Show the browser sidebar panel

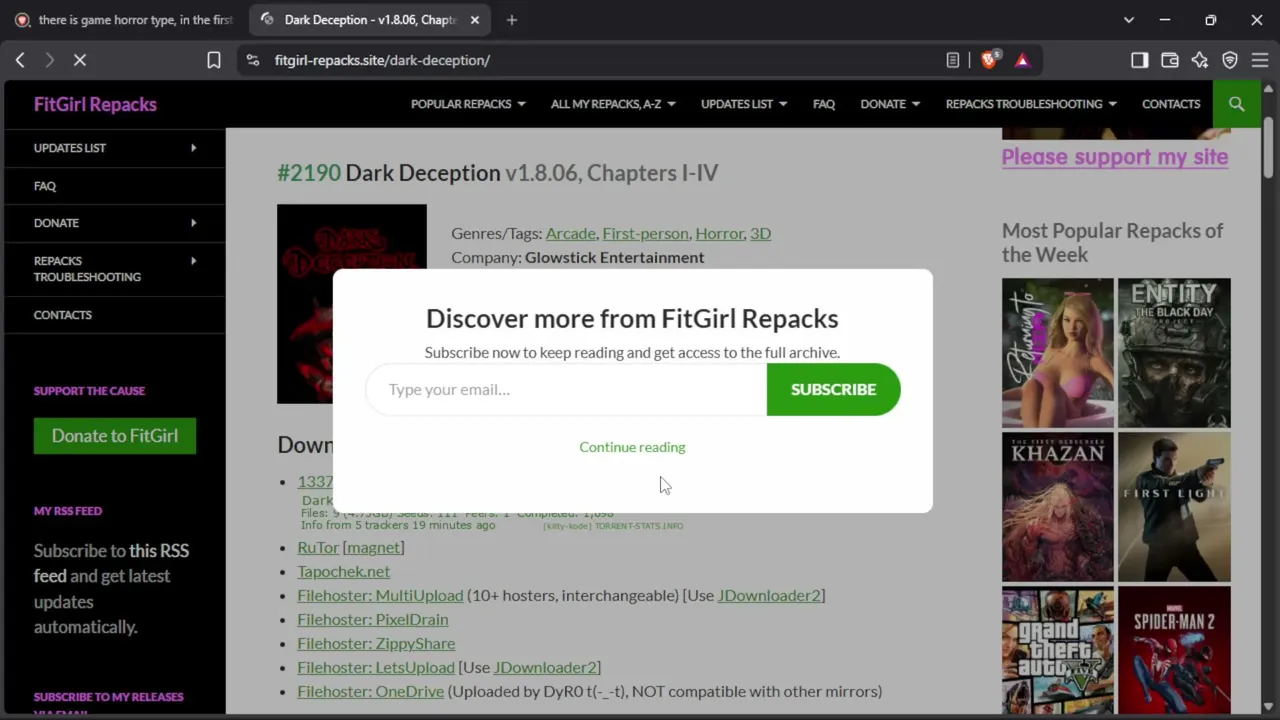(x=1139, y=60)
